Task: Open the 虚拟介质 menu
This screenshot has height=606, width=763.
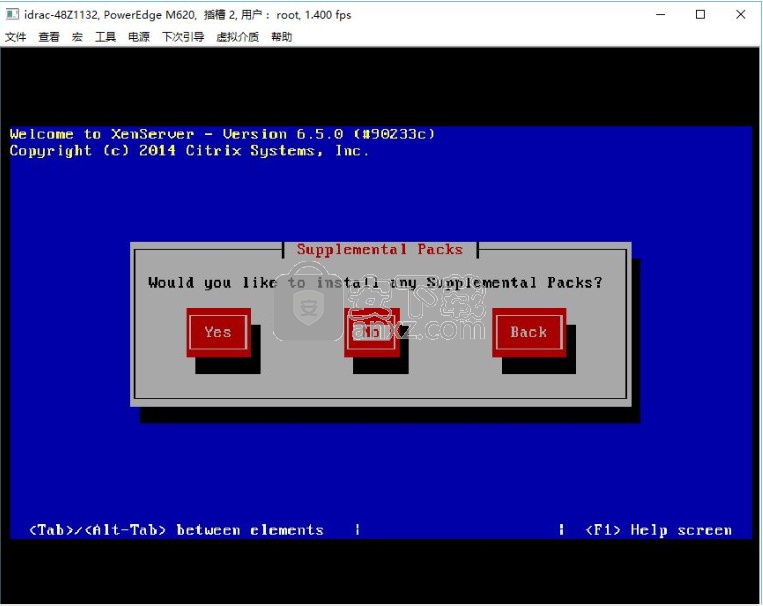Action: [x=237, y=37]
